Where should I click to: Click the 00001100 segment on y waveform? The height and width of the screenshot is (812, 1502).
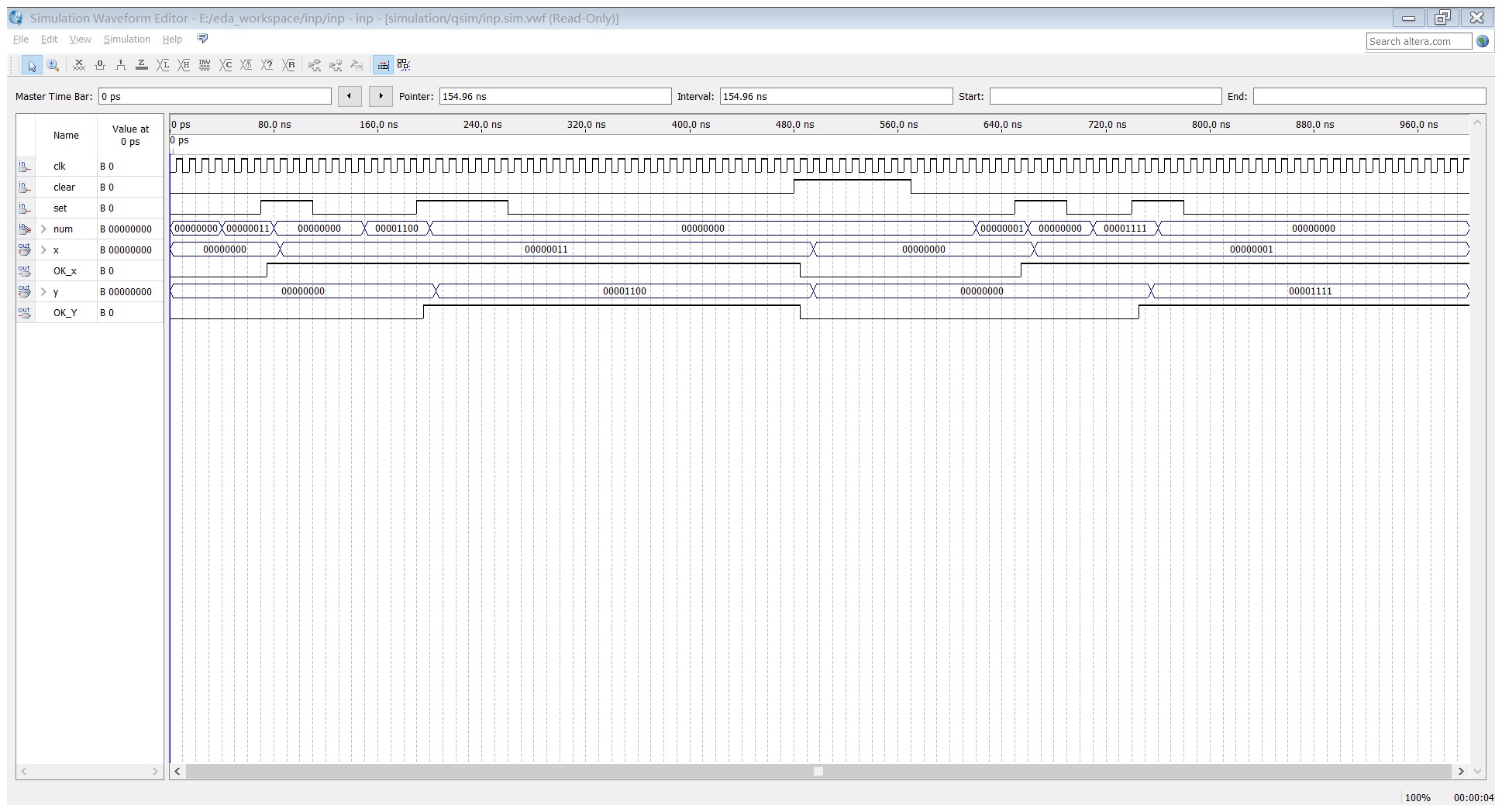625,291
